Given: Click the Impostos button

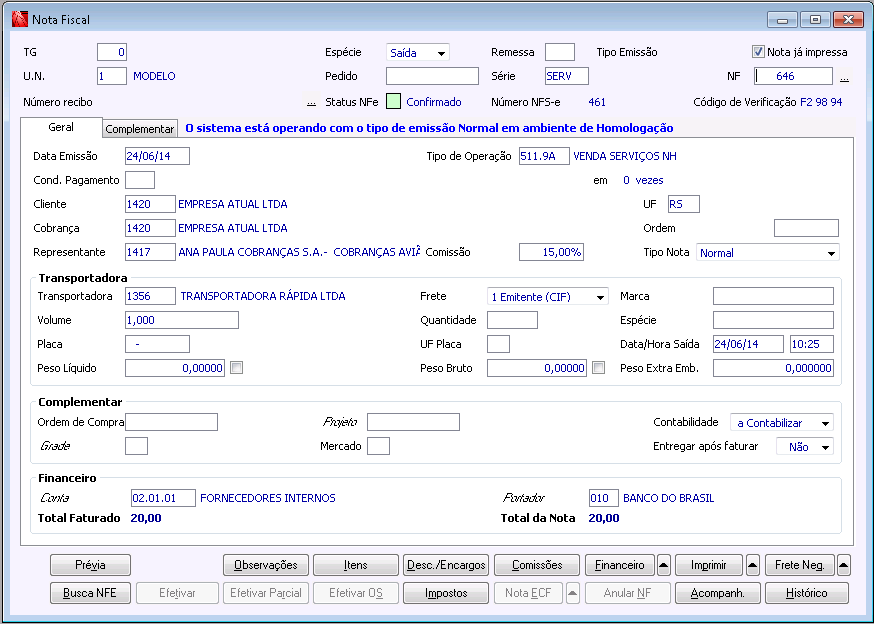Looking at the screenshot, I should pyautogui.click(x=445, y=593).
